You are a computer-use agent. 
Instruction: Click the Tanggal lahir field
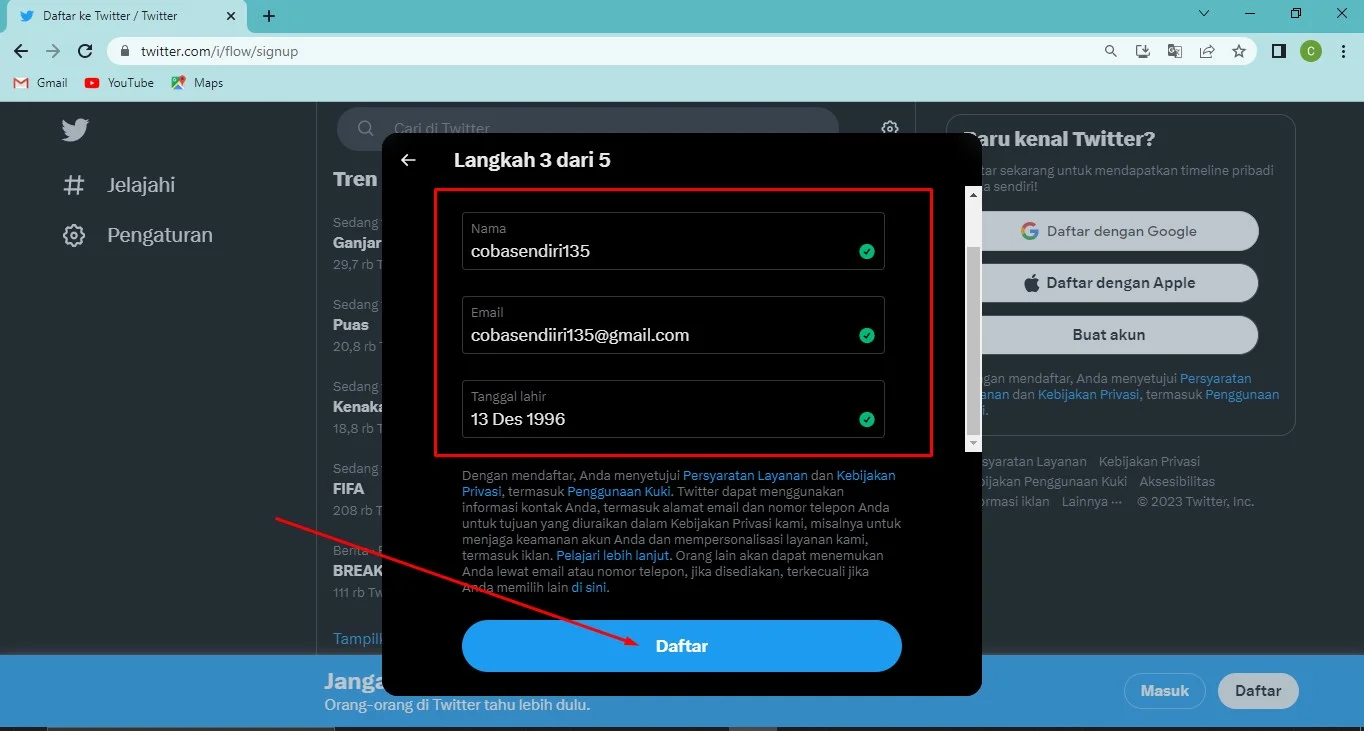point(673,409)
